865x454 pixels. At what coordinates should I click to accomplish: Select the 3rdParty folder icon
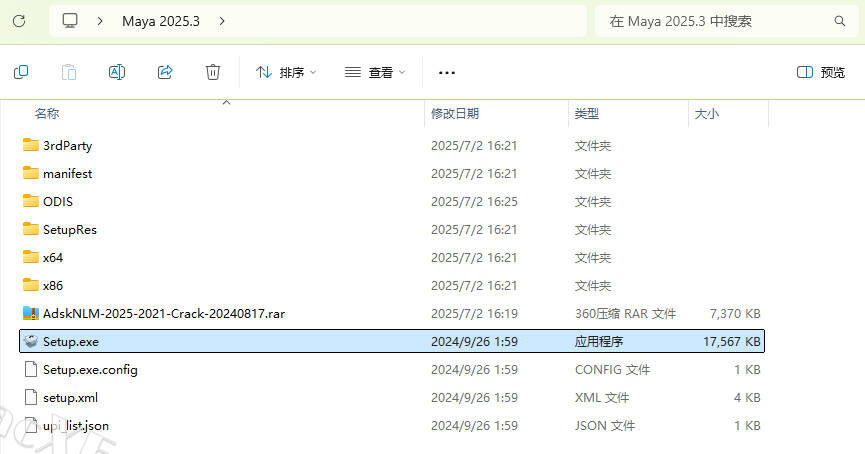coord(31,145)
